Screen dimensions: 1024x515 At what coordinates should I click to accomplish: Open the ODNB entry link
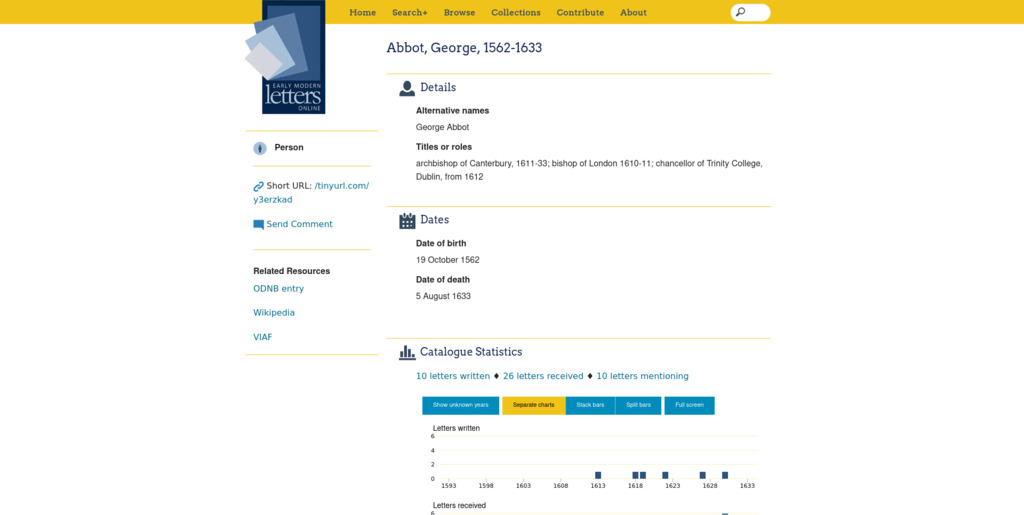(278, 289)
